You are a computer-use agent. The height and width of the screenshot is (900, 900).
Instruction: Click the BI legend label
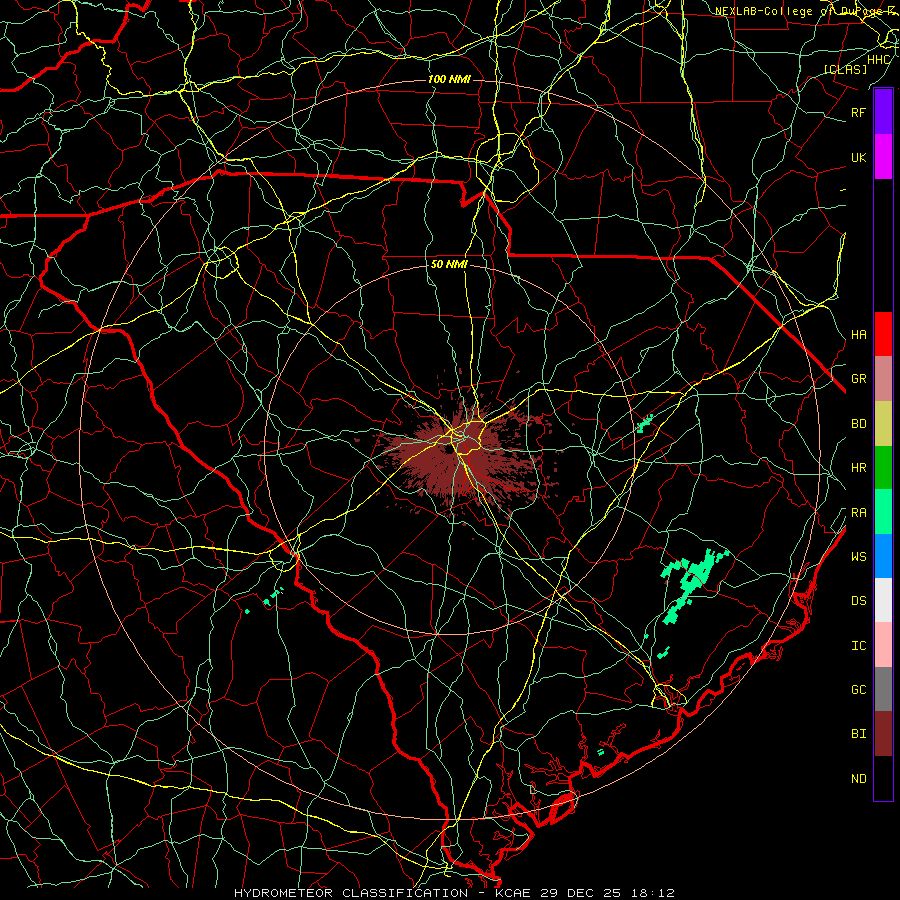click(858, 734)
